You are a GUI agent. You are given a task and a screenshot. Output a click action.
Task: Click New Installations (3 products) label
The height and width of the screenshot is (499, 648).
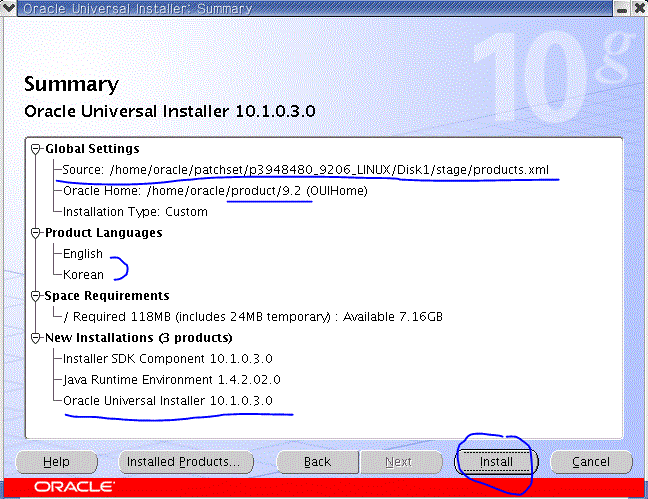[138, 338]
